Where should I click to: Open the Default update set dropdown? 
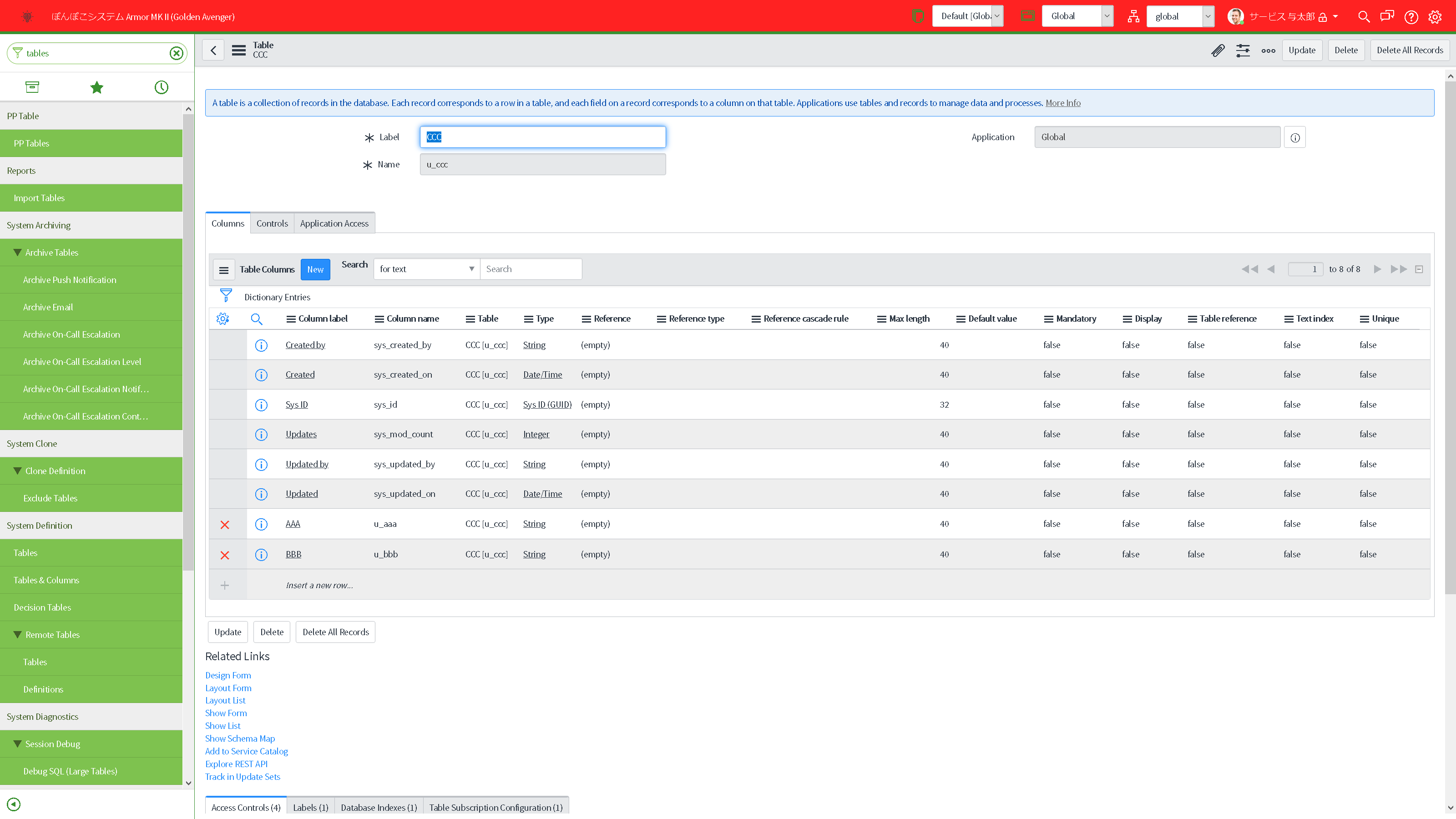point(968,16)
